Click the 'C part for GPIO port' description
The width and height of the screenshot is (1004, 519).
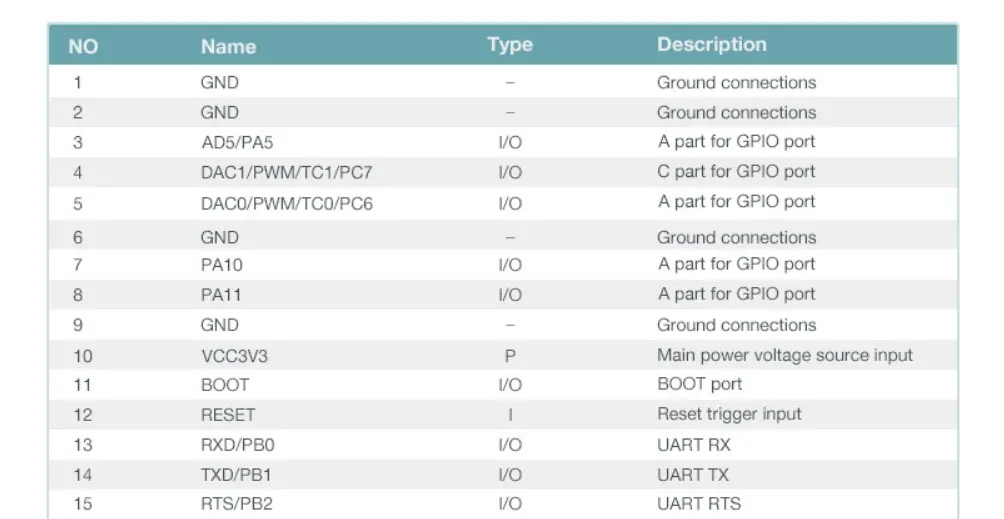[736, 172]
